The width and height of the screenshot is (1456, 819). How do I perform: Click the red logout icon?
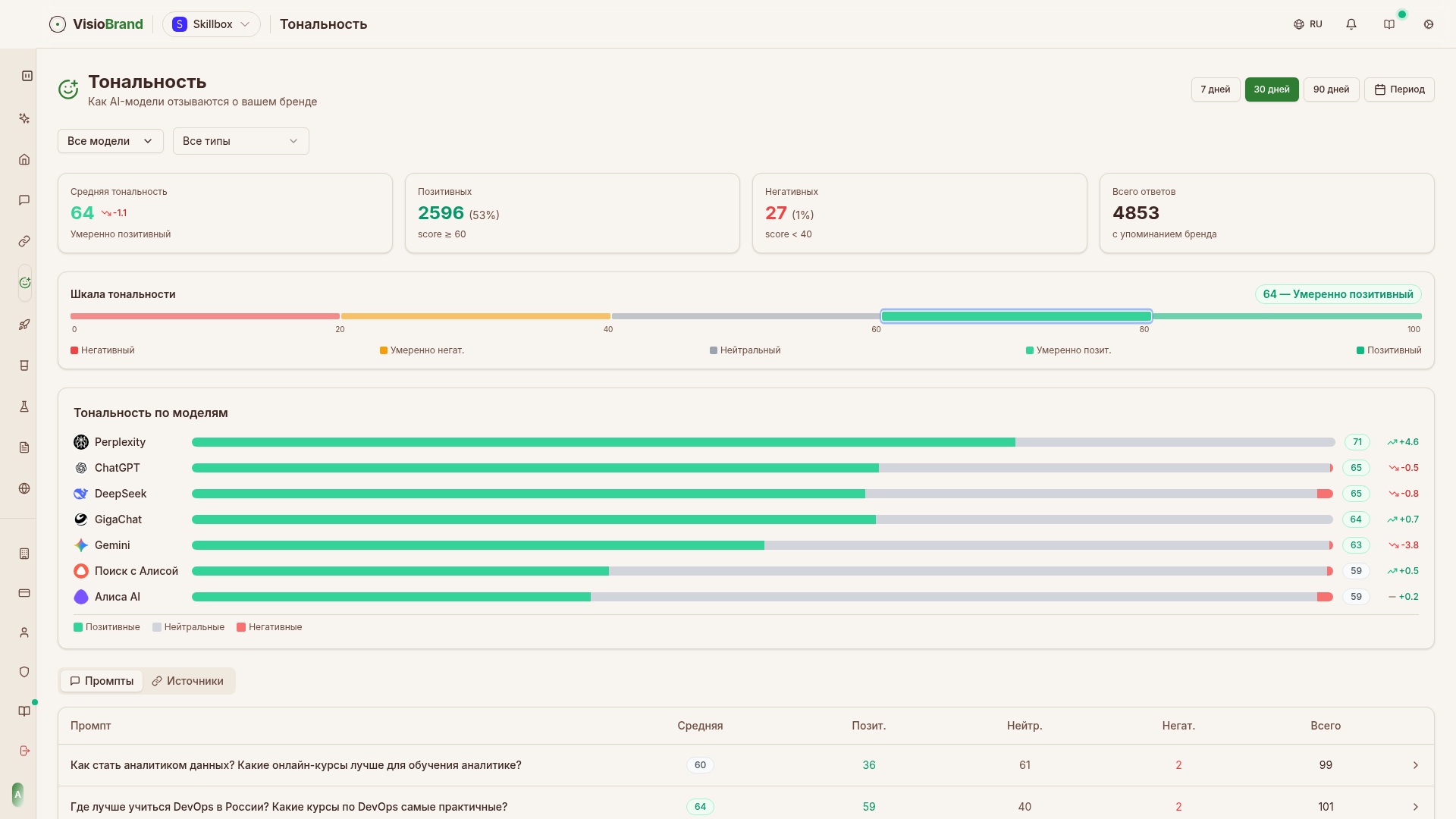[x=24, y=751]
